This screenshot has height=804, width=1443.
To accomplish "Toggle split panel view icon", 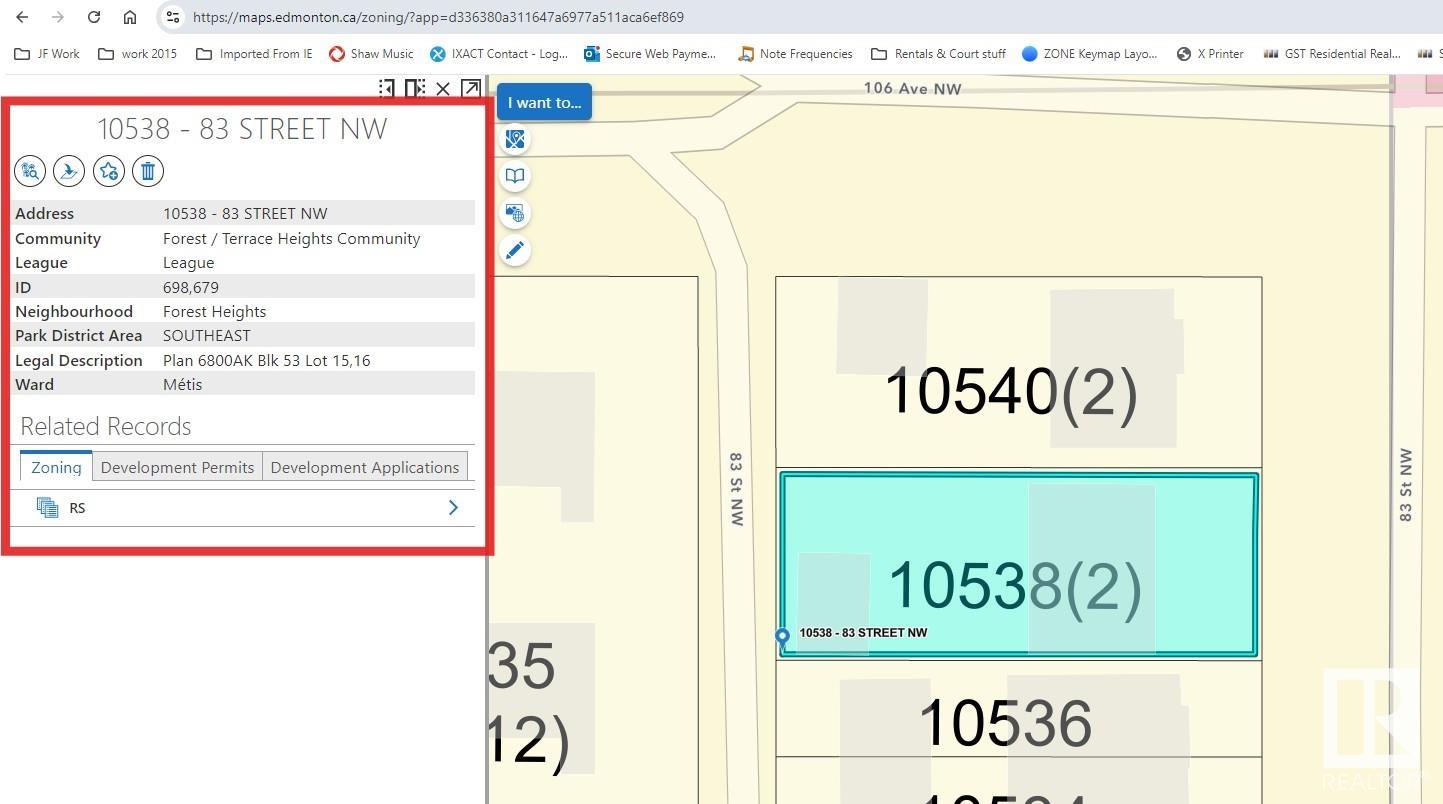I will point(415,88).
